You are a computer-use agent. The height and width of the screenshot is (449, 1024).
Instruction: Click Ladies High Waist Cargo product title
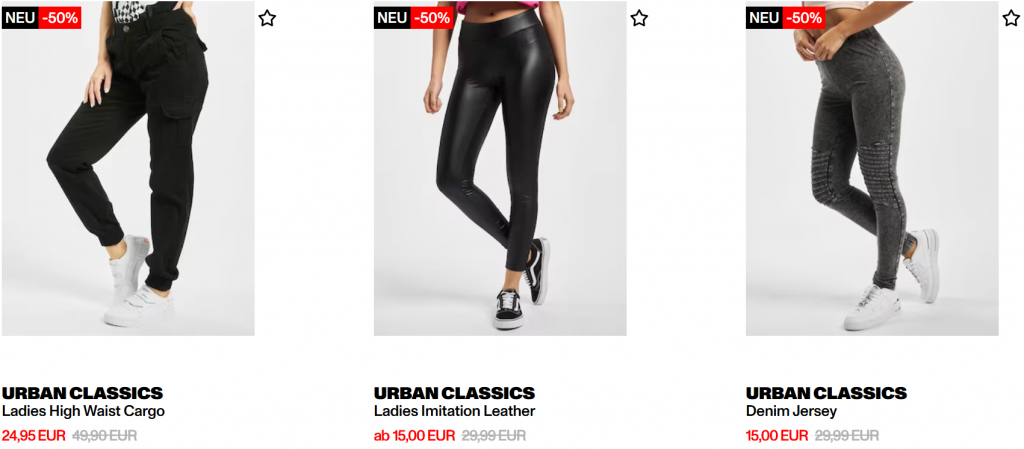[x=83, y=411]
